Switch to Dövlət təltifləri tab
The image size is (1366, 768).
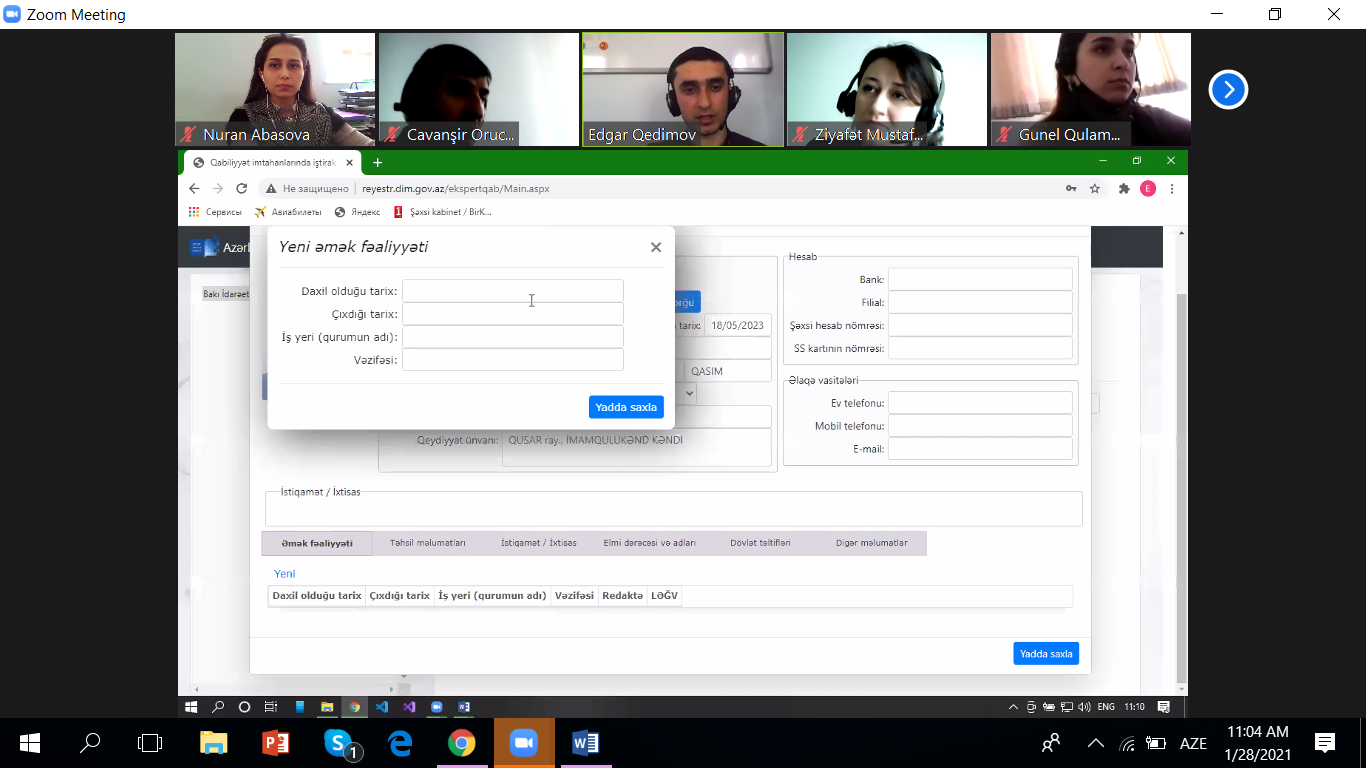tap(760, 543)
